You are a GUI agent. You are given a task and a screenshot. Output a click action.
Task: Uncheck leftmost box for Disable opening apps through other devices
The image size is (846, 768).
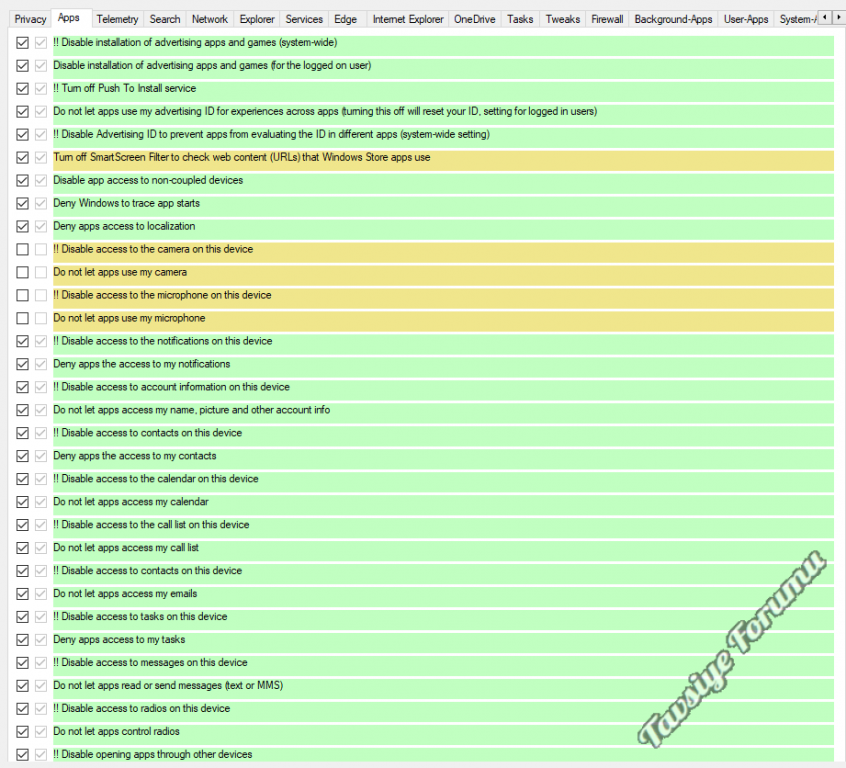pos(22,755)
